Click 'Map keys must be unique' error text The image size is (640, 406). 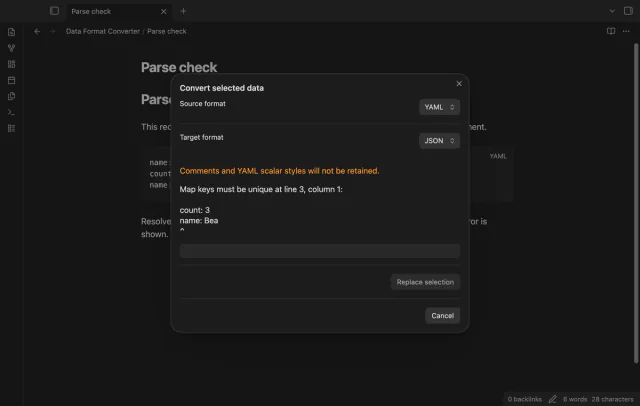pos(261,189)
